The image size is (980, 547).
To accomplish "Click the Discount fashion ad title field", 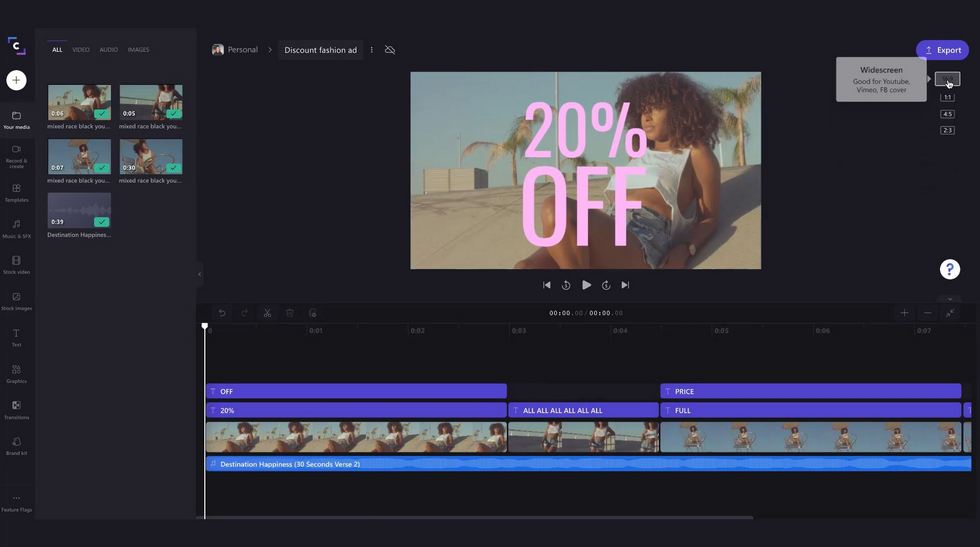I will point(321,50).
